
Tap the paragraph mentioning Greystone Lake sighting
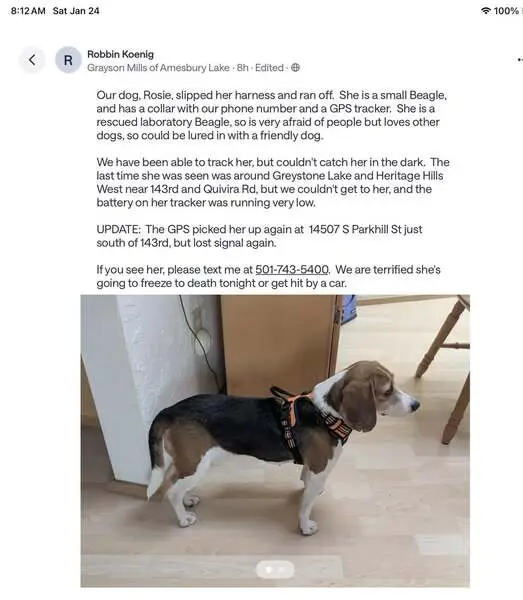coord(273,182)
